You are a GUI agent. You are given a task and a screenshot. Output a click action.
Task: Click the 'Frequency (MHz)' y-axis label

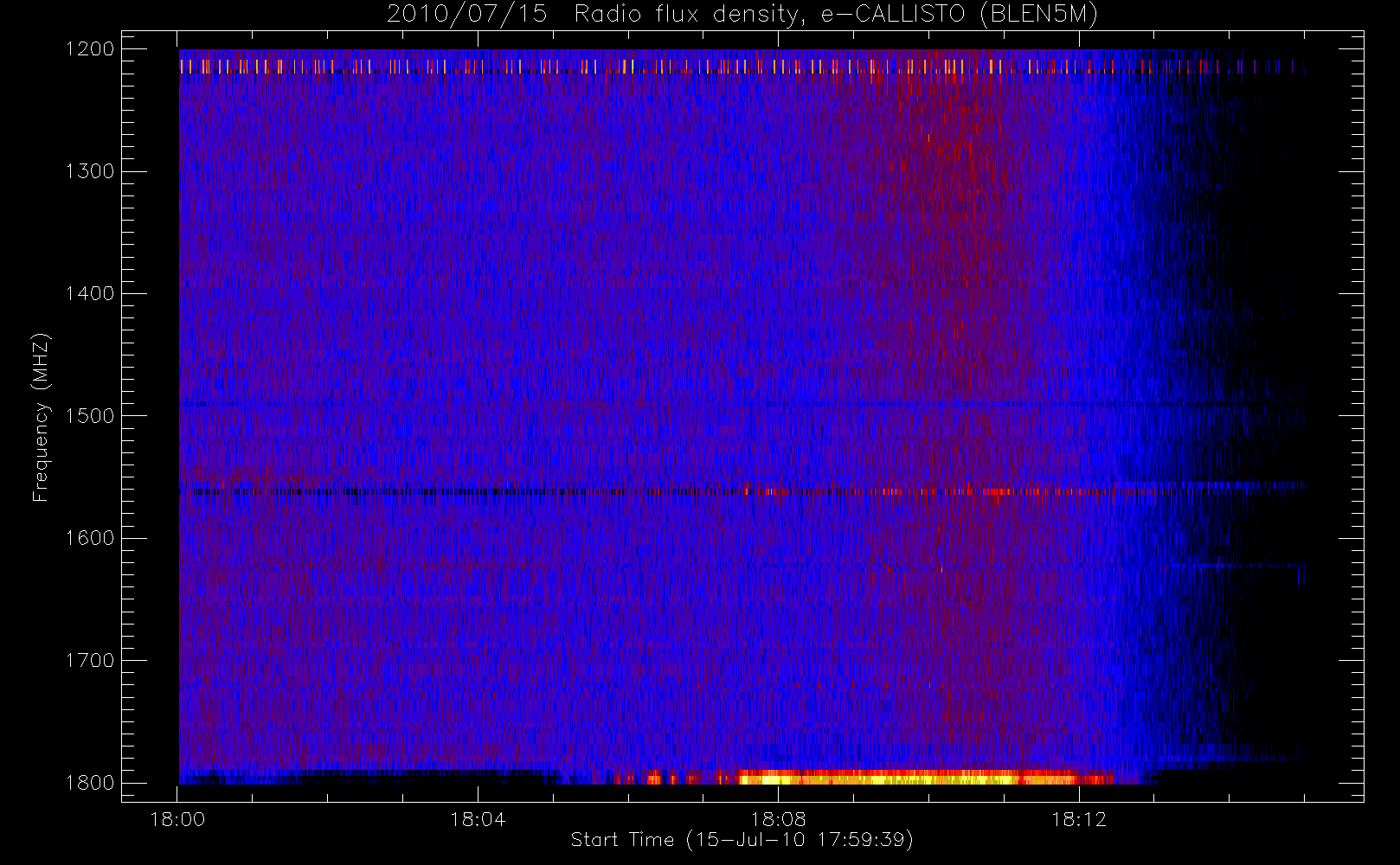click(40, 417)
